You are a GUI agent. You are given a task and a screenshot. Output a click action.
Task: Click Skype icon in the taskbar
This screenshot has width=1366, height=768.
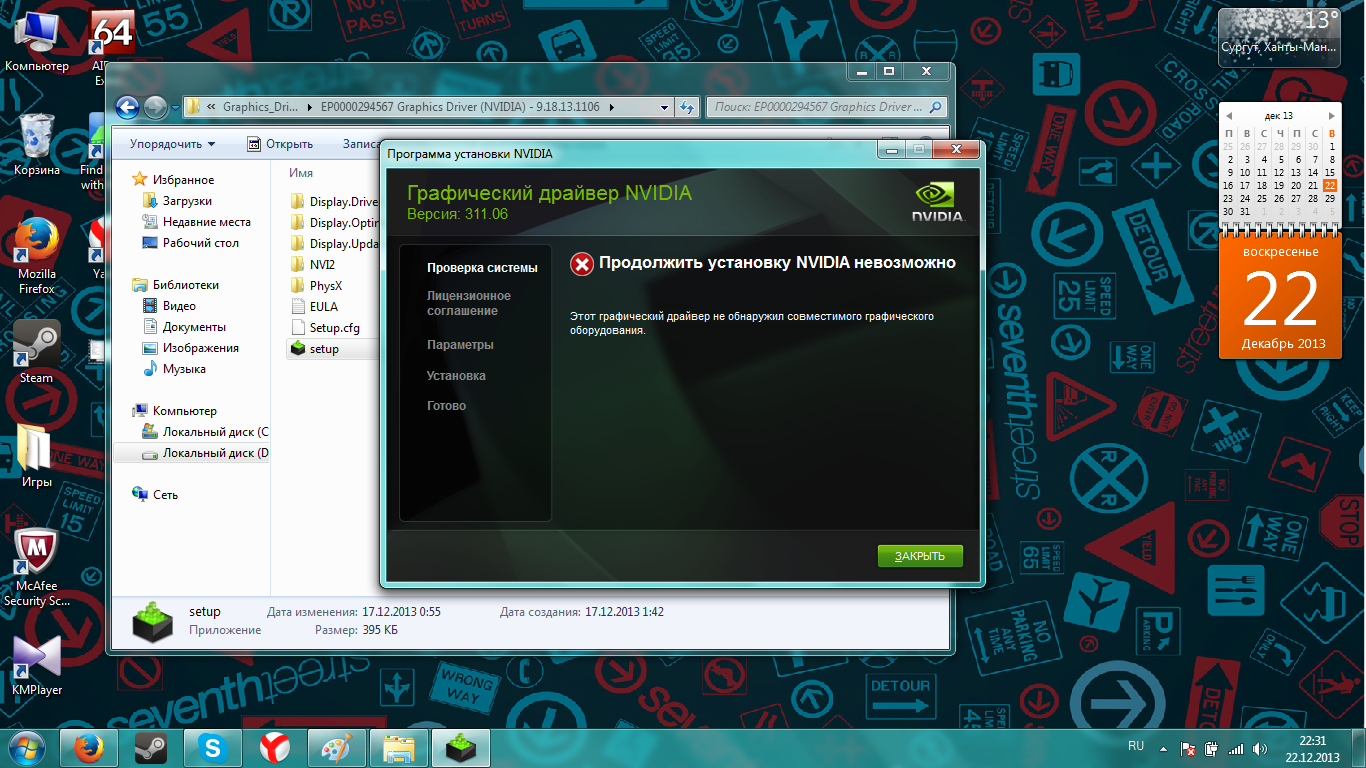pos(212,747)
